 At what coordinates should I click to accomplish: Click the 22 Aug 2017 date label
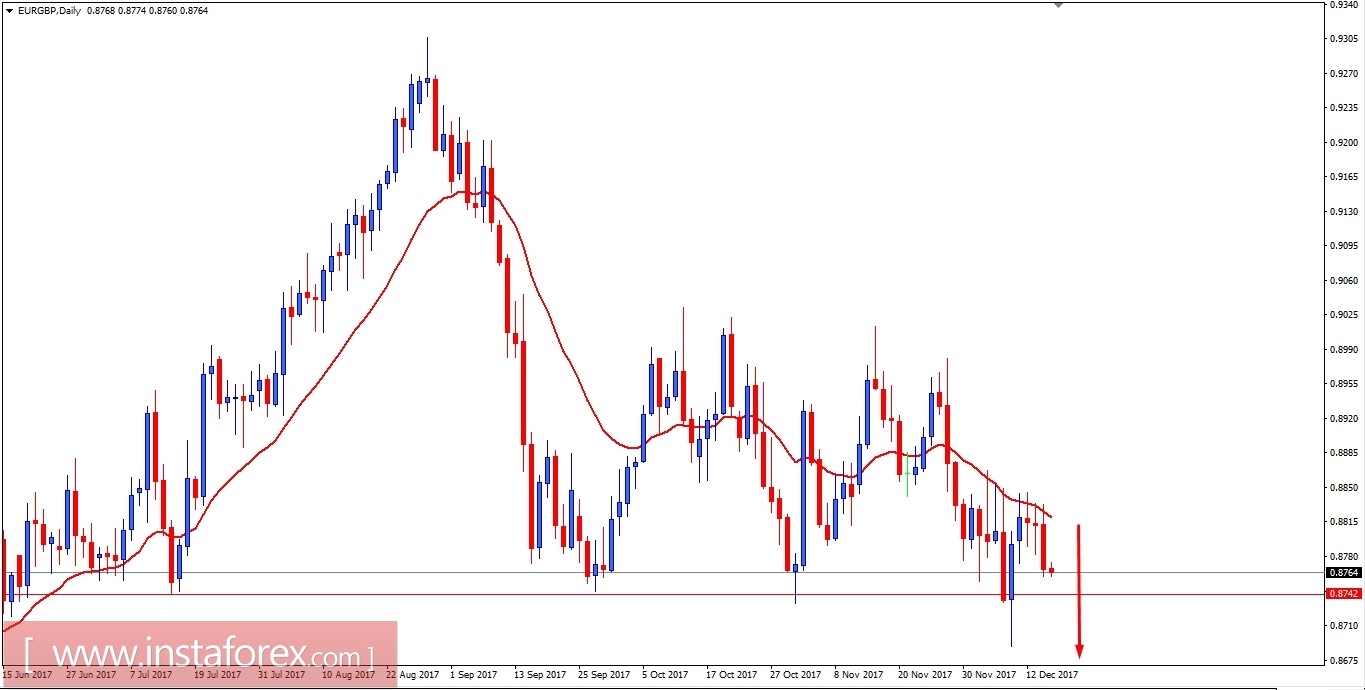pyautogui.click(x=413, y=675)
